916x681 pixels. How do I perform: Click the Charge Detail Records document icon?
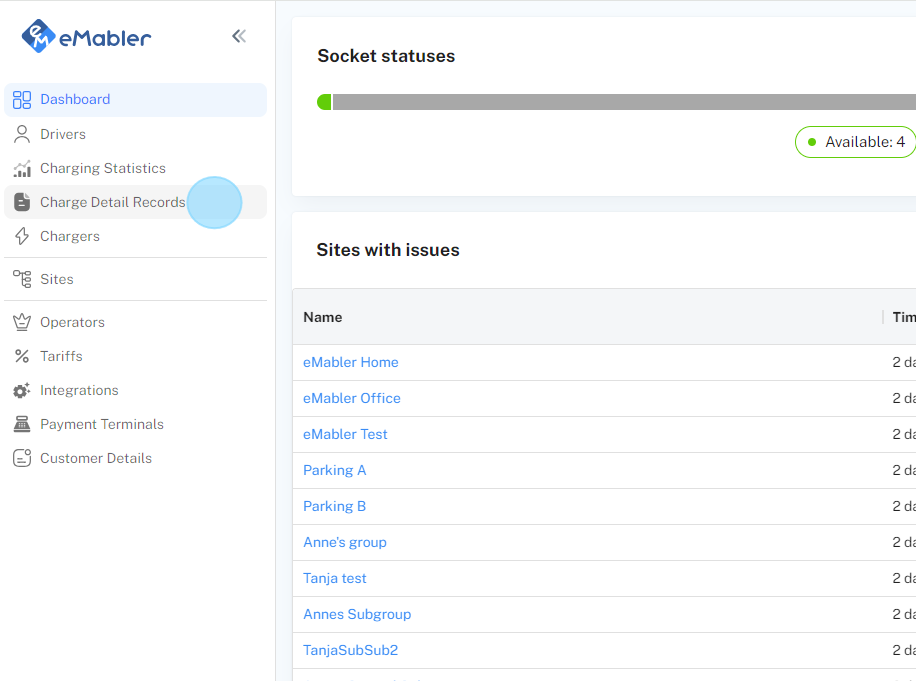click(x=22, y=202)
